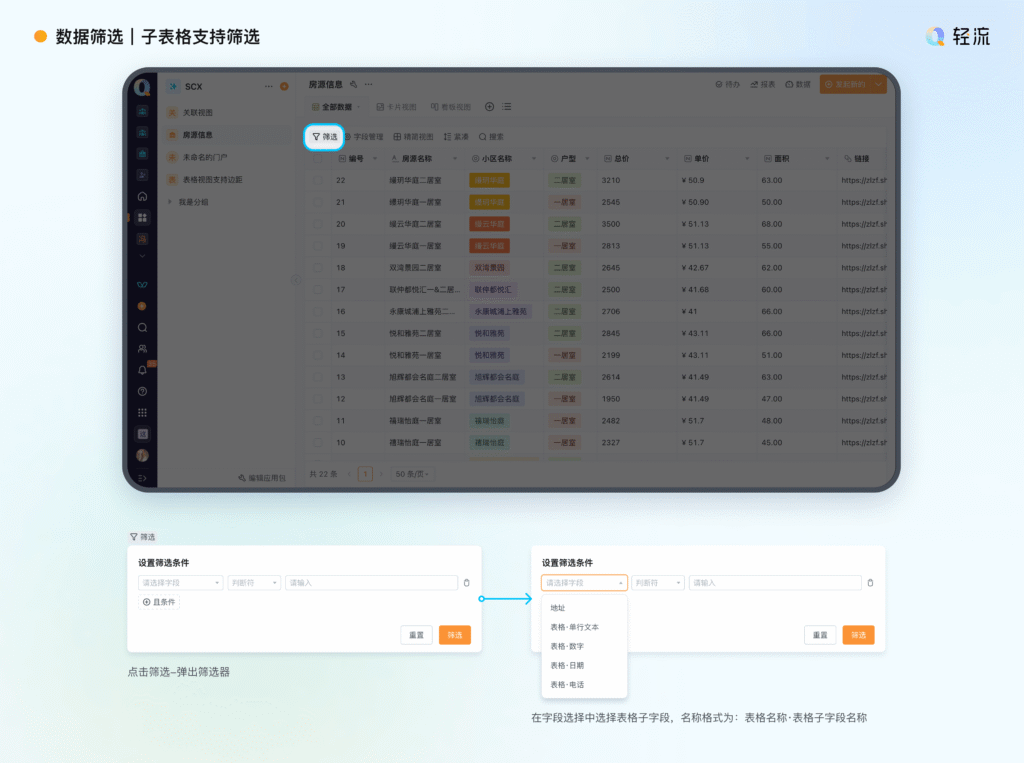
Task: Click the highlighted 筛选 filter button
Action: coord(325,136)
